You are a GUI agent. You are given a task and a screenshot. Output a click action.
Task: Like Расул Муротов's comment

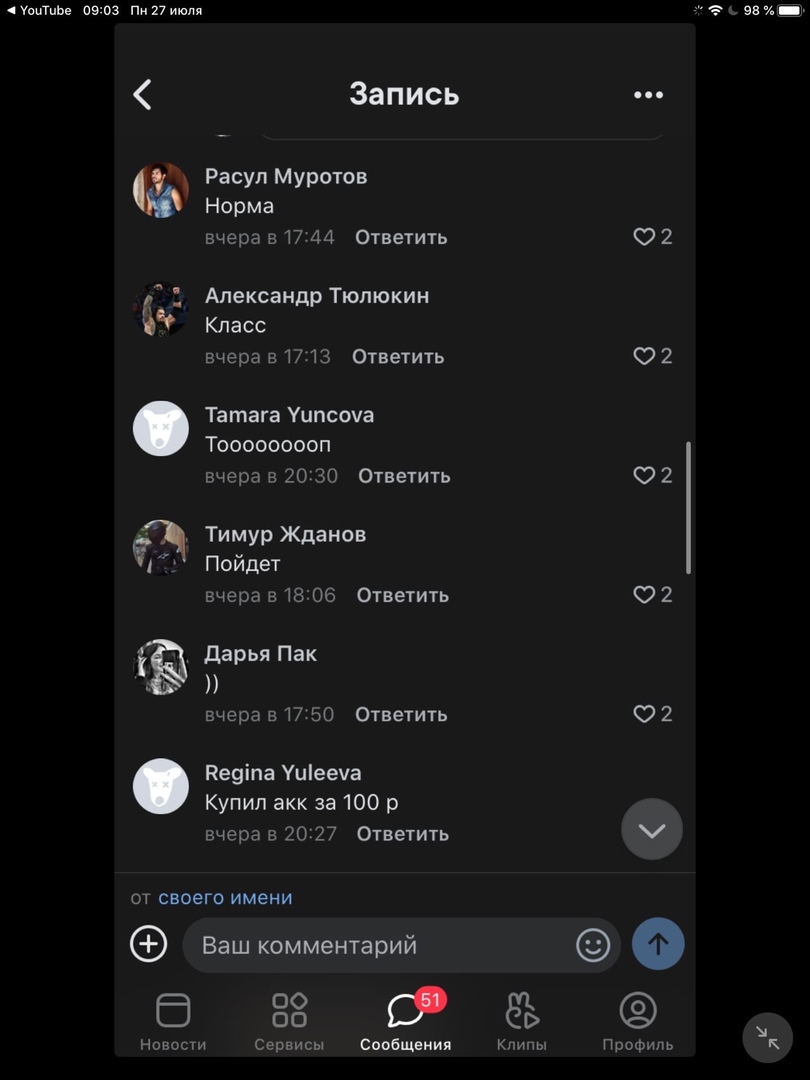pyautogui.click(x=644, y=237)
